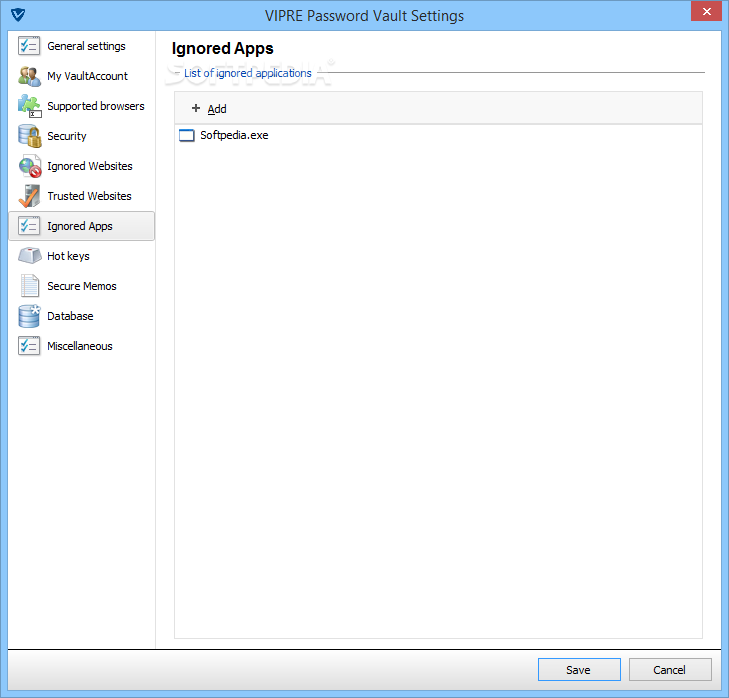Switch to Security settings
This screenshot has height=698, width=729.
(81, 136)
